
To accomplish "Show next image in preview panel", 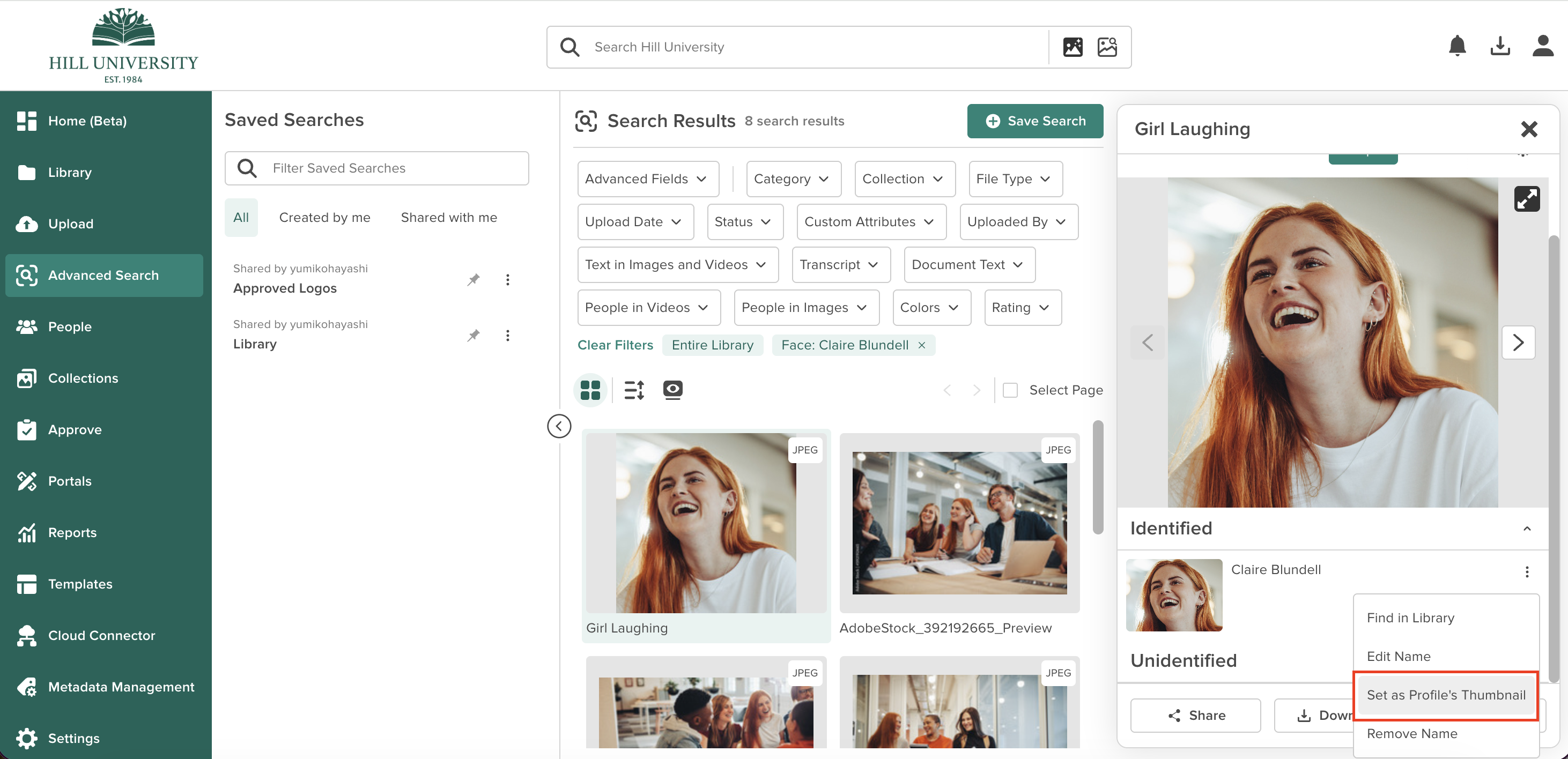I will pos(1518,343).
